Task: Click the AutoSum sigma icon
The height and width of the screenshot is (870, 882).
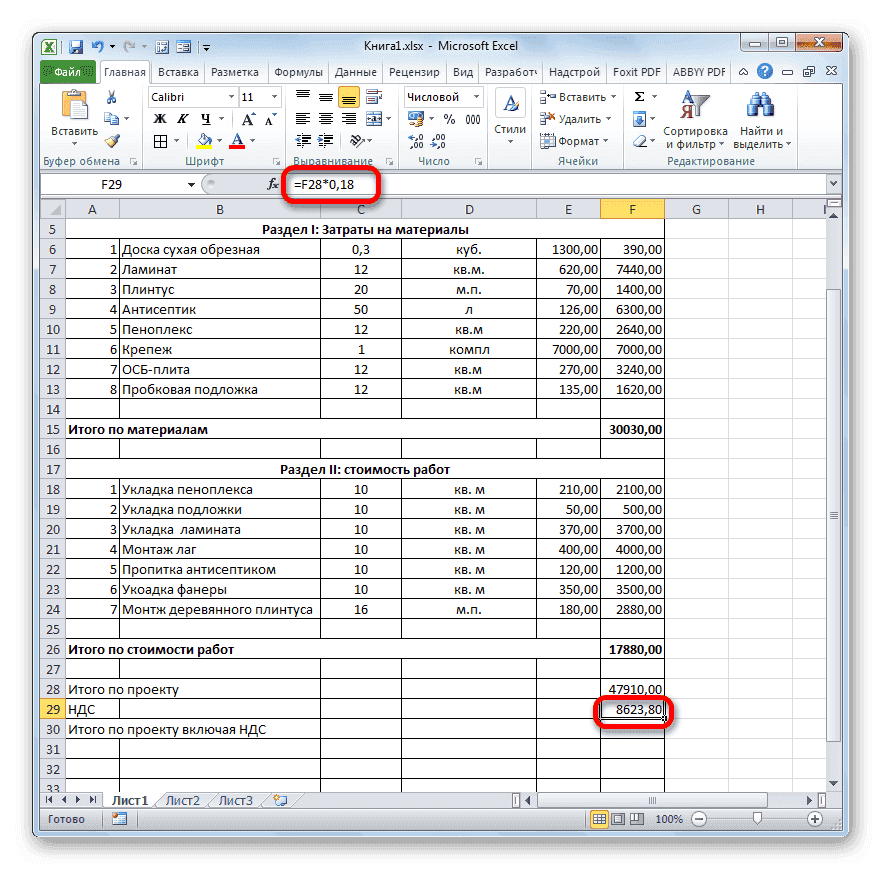Action: tap(638, 97)
